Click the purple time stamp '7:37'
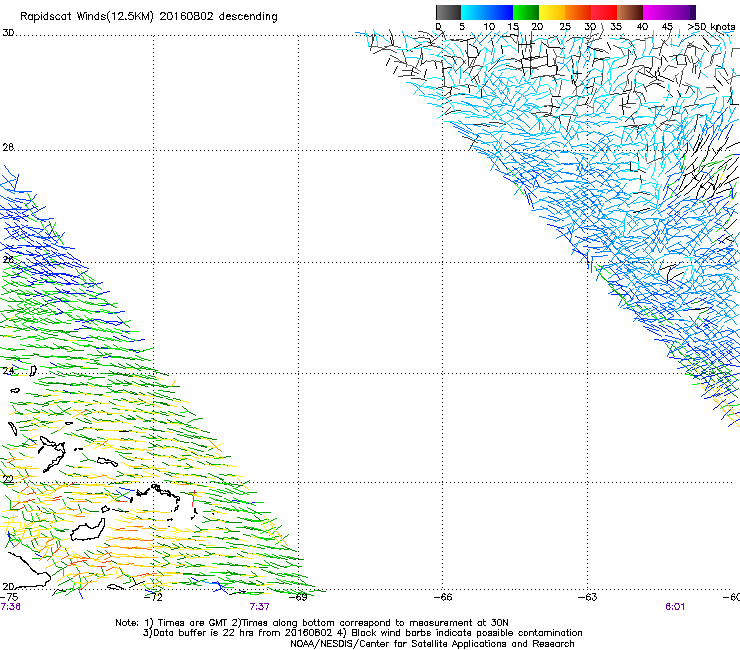Screen dimensions: 740x650 pyautogui.click(x=260, y=607)
